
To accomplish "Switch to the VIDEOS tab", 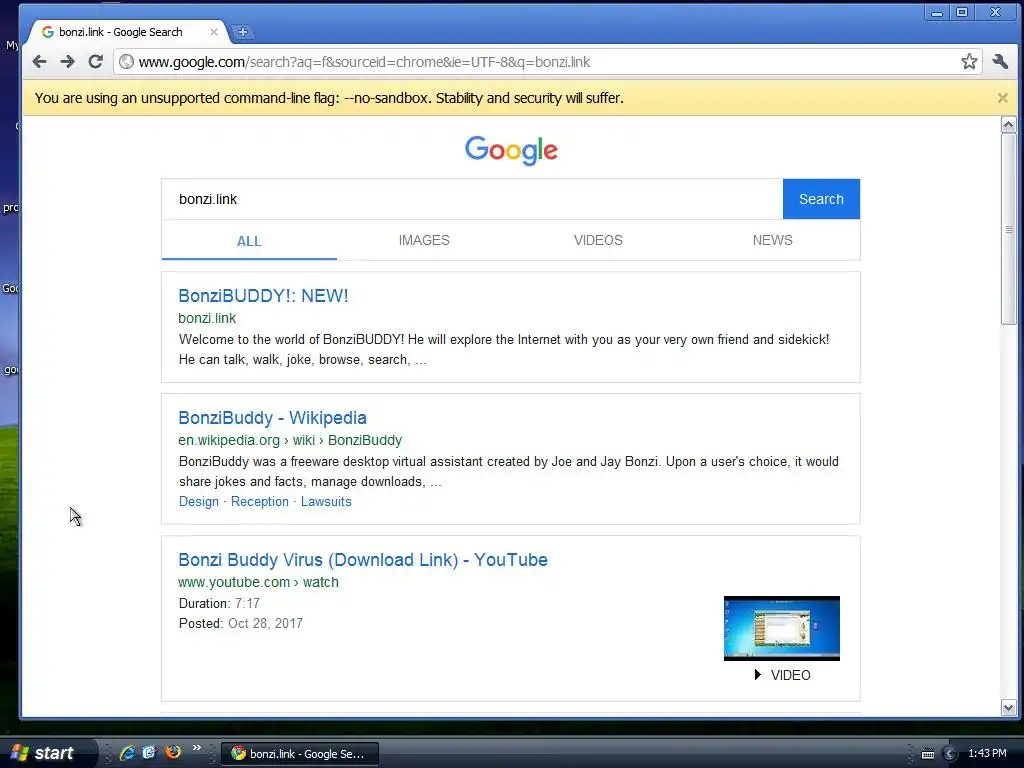I will [598, 240].
